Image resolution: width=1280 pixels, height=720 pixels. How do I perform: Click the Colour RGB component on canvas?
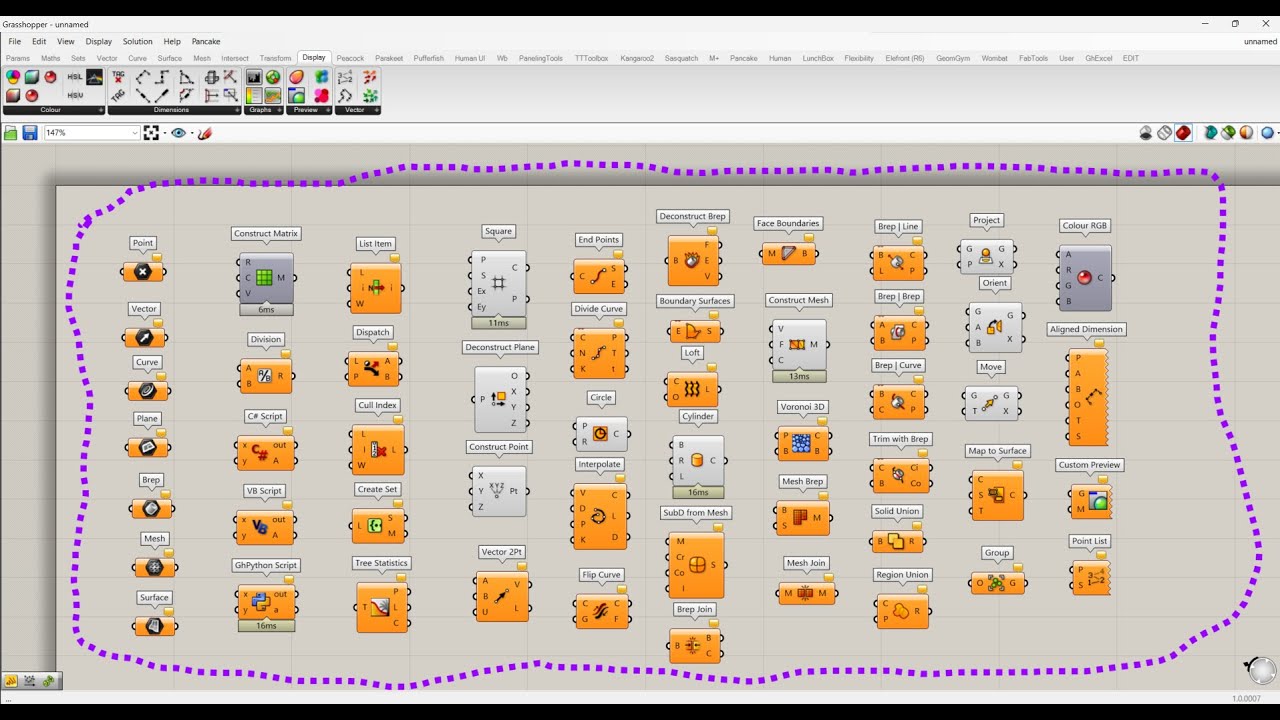pyautogui.click(x=1085, y=278)
